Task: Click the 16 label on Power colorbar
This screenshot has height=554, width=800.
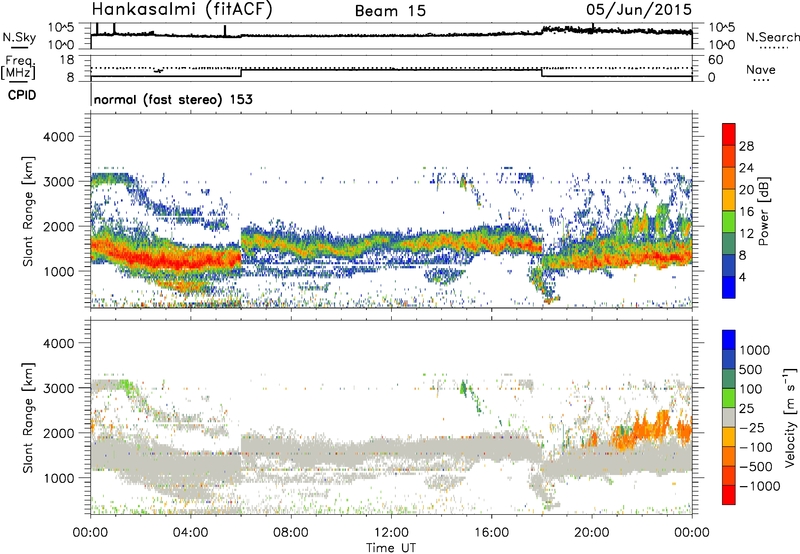Action: point(746,212)
